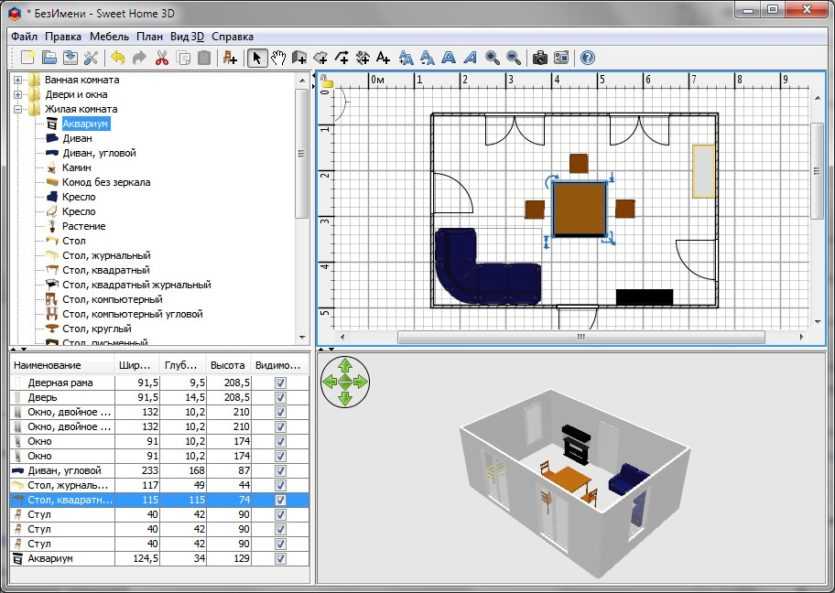Click the undo arrow icon

click(x=118, y=57)
